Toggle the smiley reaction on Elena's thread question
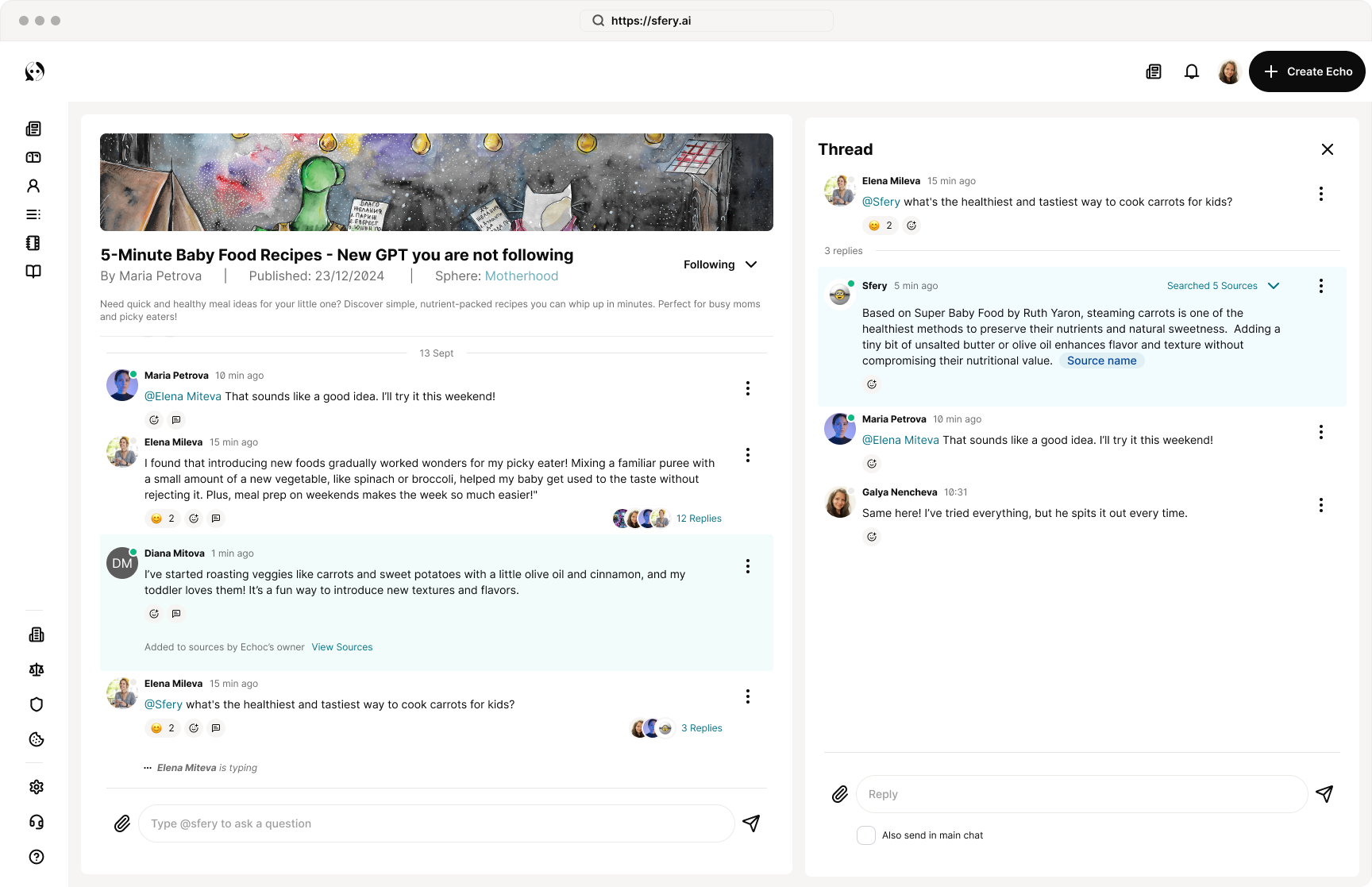The width and height of the screenshot is (1372, 887). pos(881,226)
